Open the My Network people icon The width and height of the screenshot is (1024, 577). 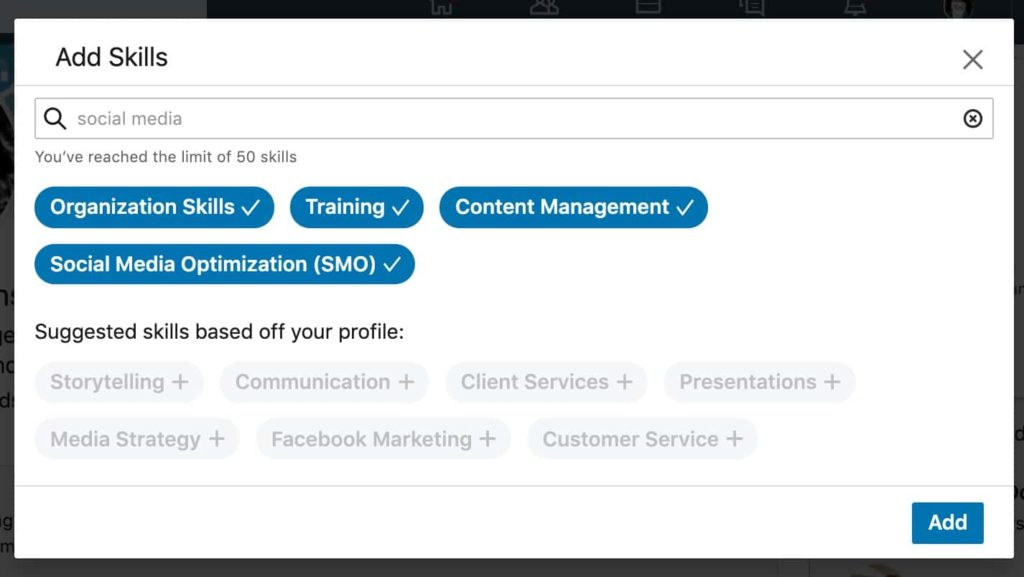click(544, 7)
